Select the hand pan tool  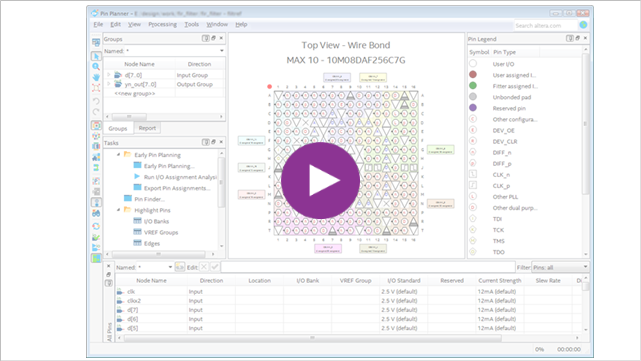click(96, 77)
